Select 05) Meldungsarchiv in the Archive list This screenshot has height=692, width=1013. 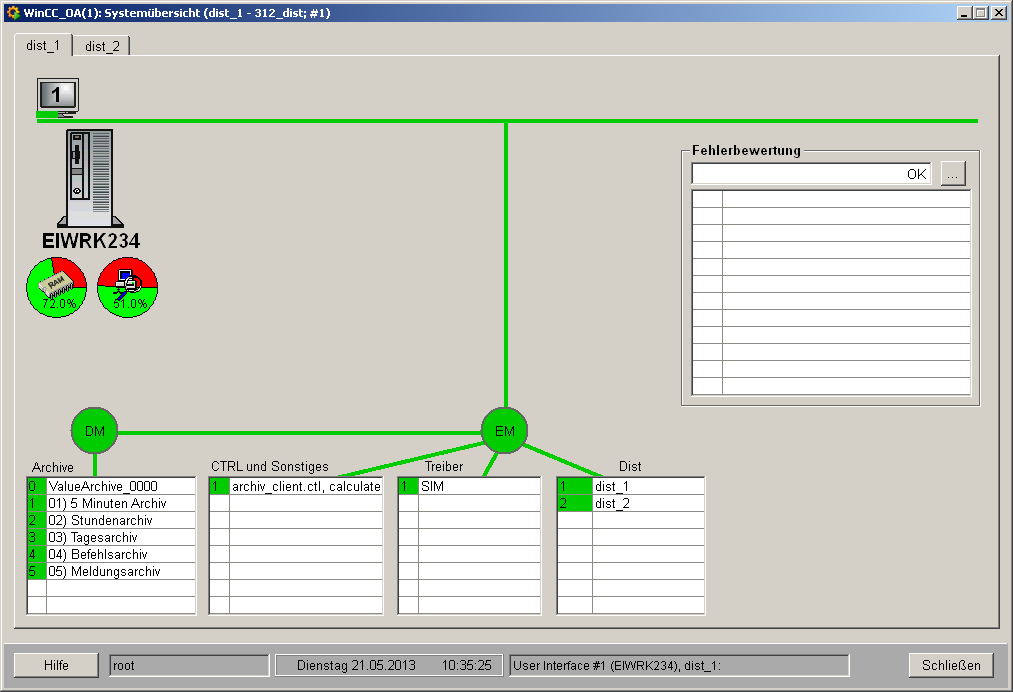click(x=104, y=572)
